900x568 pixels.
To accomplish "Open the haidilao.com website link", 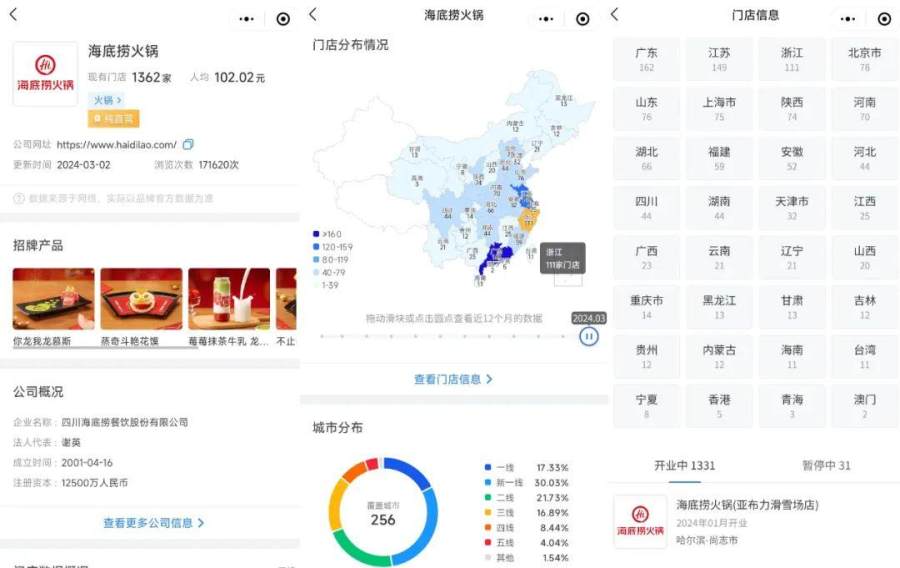I will point(116,145).
